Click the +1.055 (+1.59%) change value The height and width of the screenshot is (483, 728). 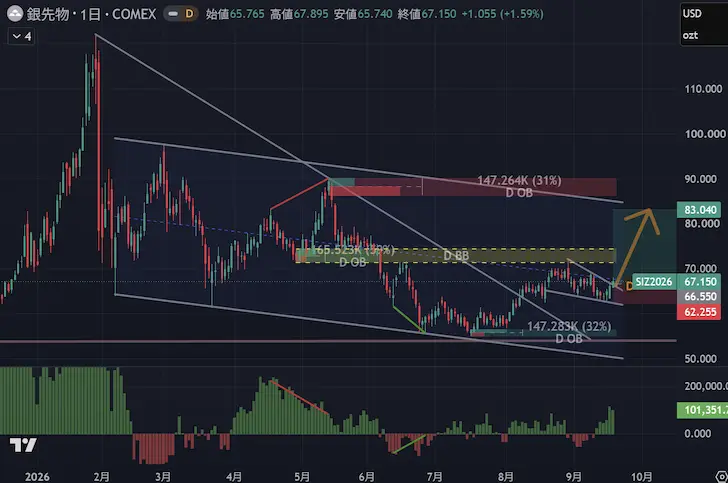[502, 14]
